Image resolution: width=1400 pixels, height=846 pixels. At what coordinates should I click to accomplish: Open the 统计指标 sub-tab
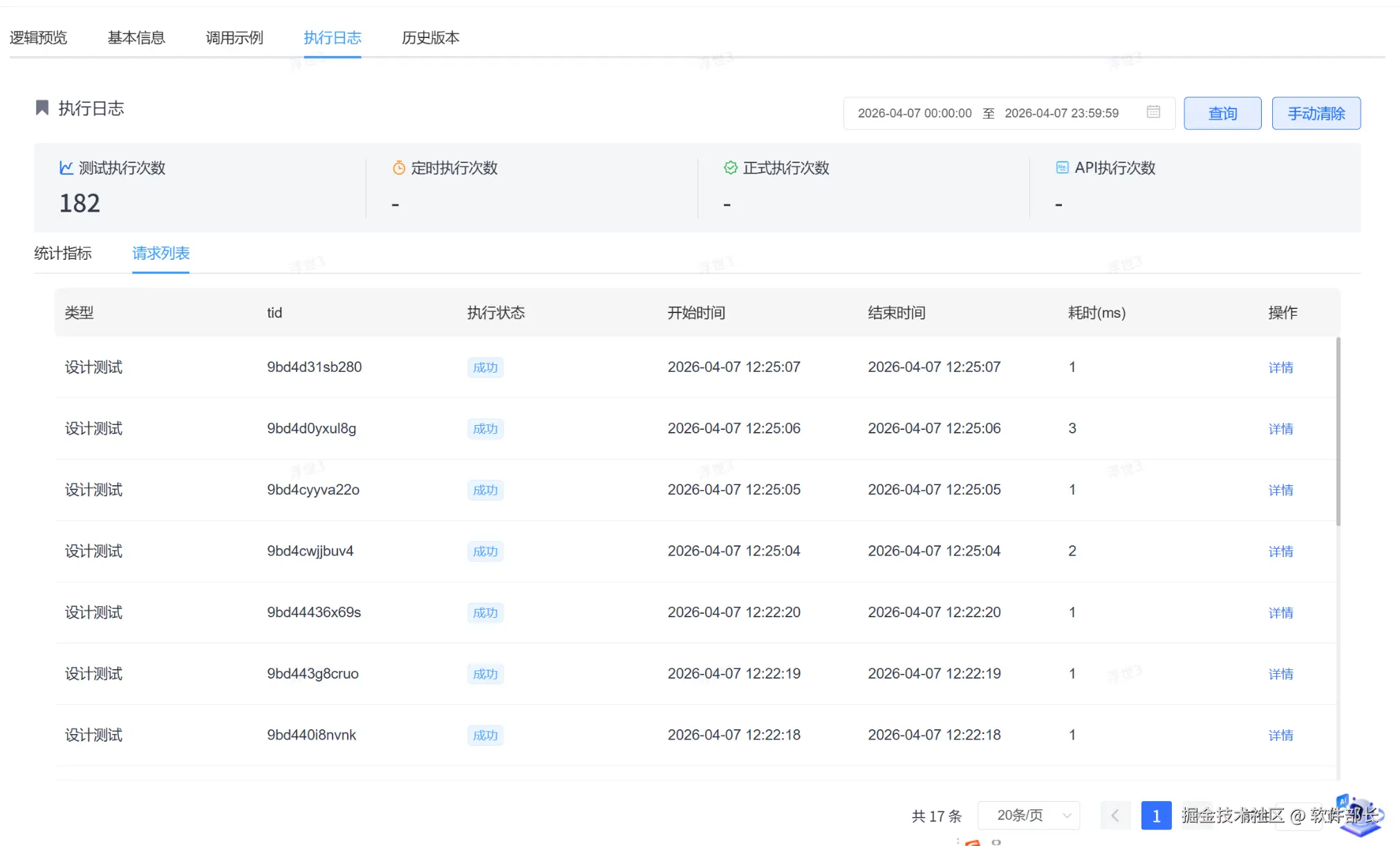coord(63,253)
